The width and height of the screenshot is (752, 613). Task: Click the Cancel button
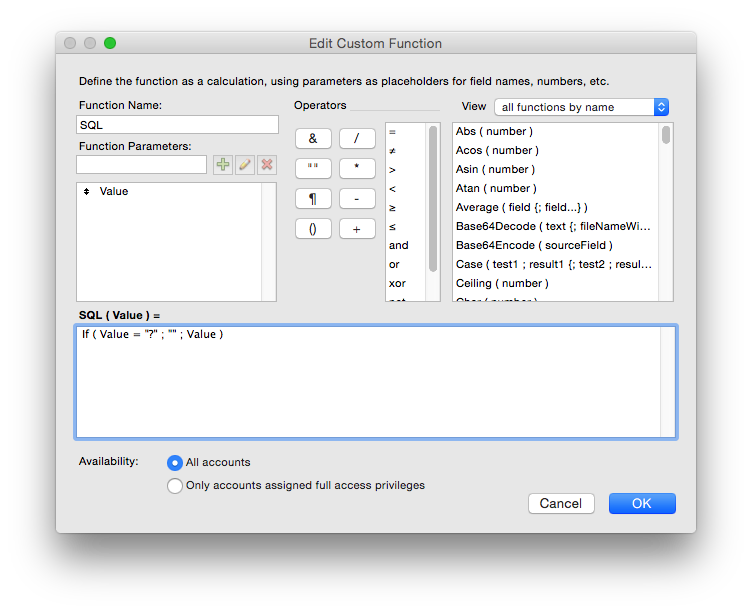(561, 503)
